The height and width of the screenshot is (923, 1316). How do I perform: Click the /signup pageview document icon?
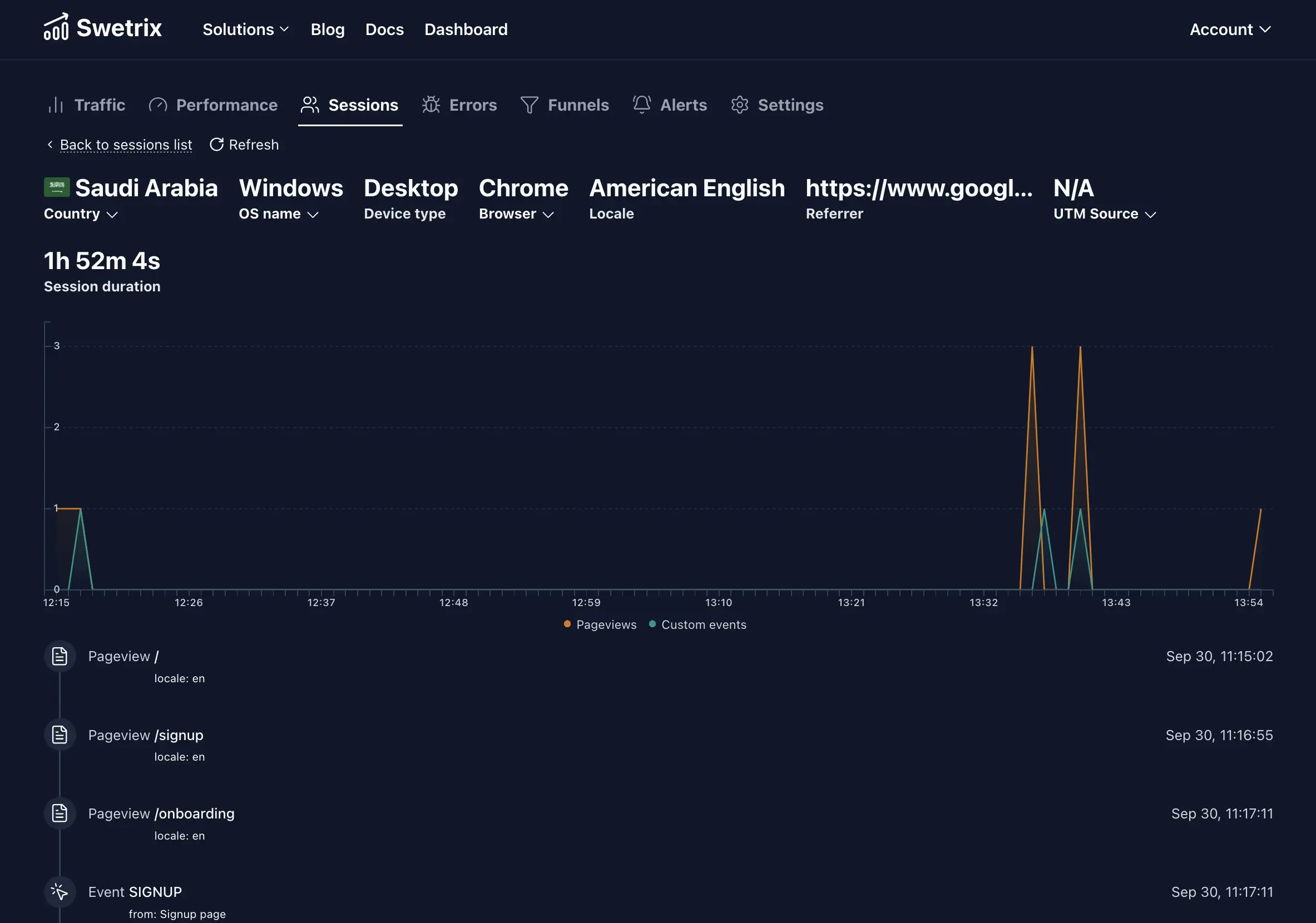point(60,735)
